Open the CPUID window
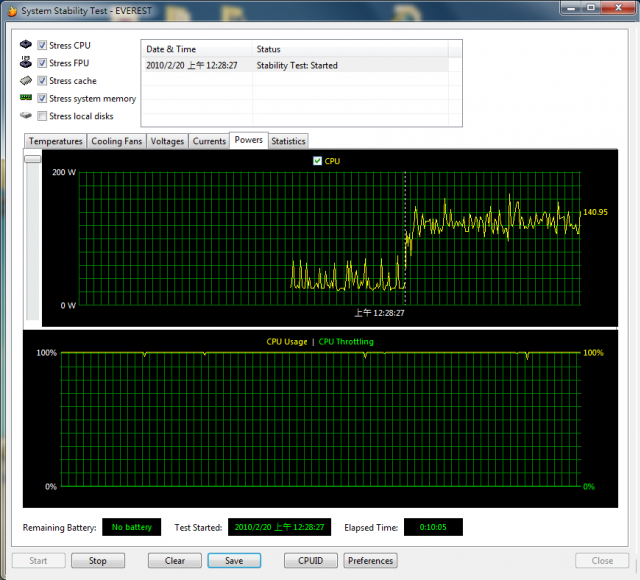Screen dimensions: 640x580 [x=311, y=561]
